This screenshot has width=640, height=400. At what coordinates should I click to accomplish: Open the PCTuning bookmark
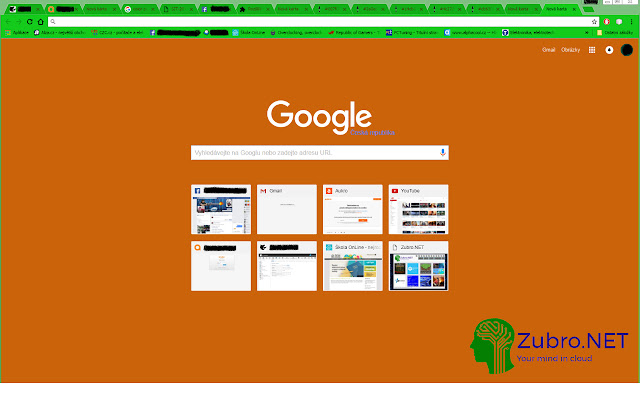pos(412,33)
